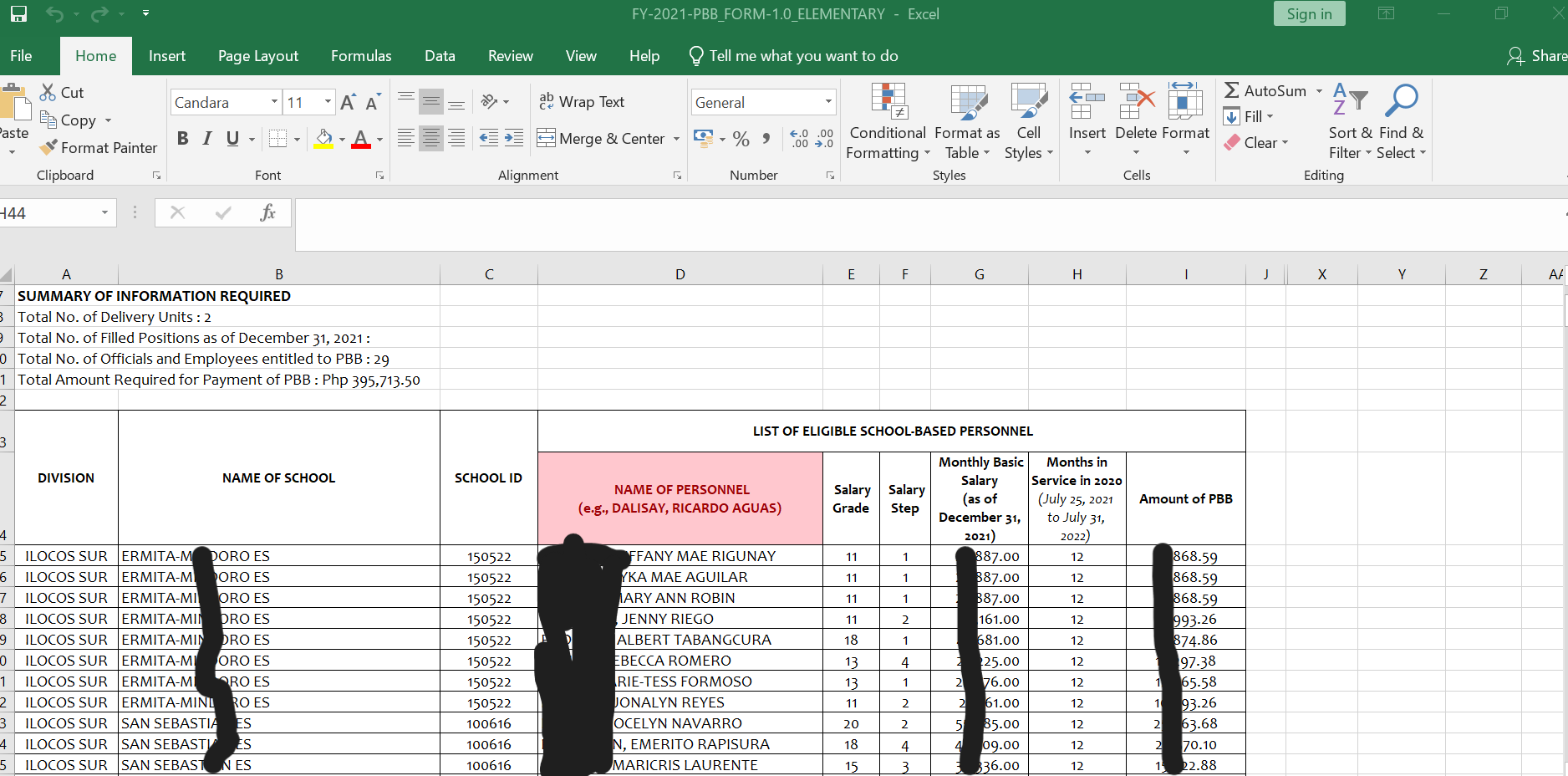Enable Wrap Text

pyautogui.click(x=582, y=102)
